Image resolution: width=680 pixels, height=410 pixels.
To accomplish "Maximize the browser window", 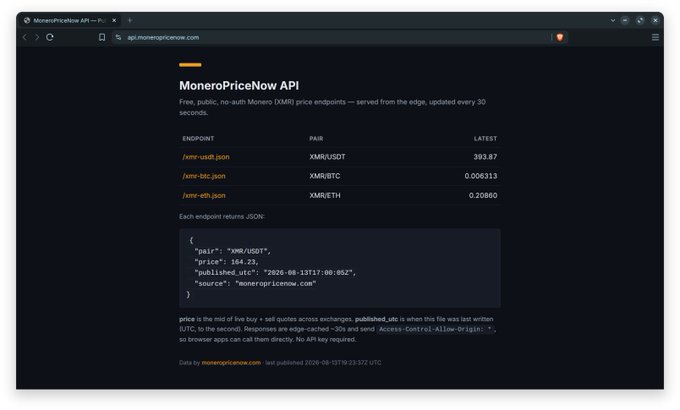I will (x=640, y=20).
